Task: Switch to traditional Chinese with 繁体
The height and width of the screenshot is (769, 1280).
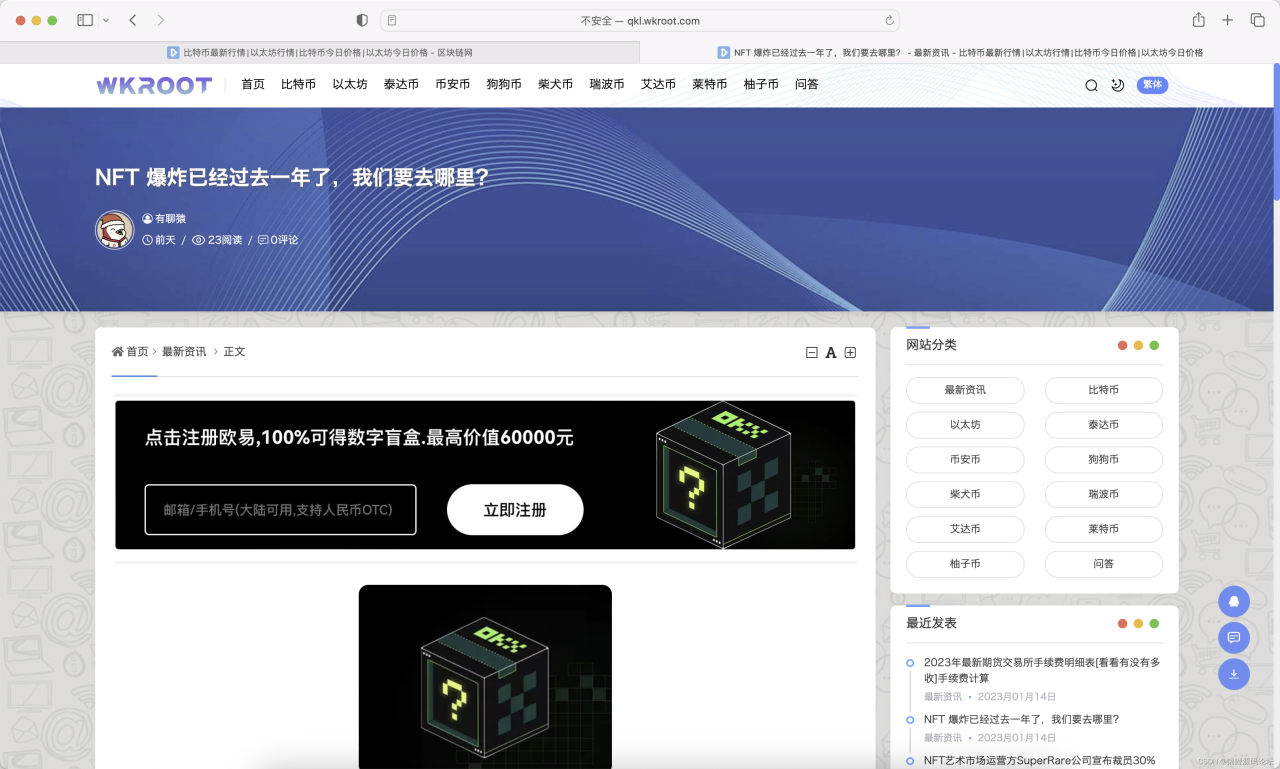Action: coord(1152,85)
